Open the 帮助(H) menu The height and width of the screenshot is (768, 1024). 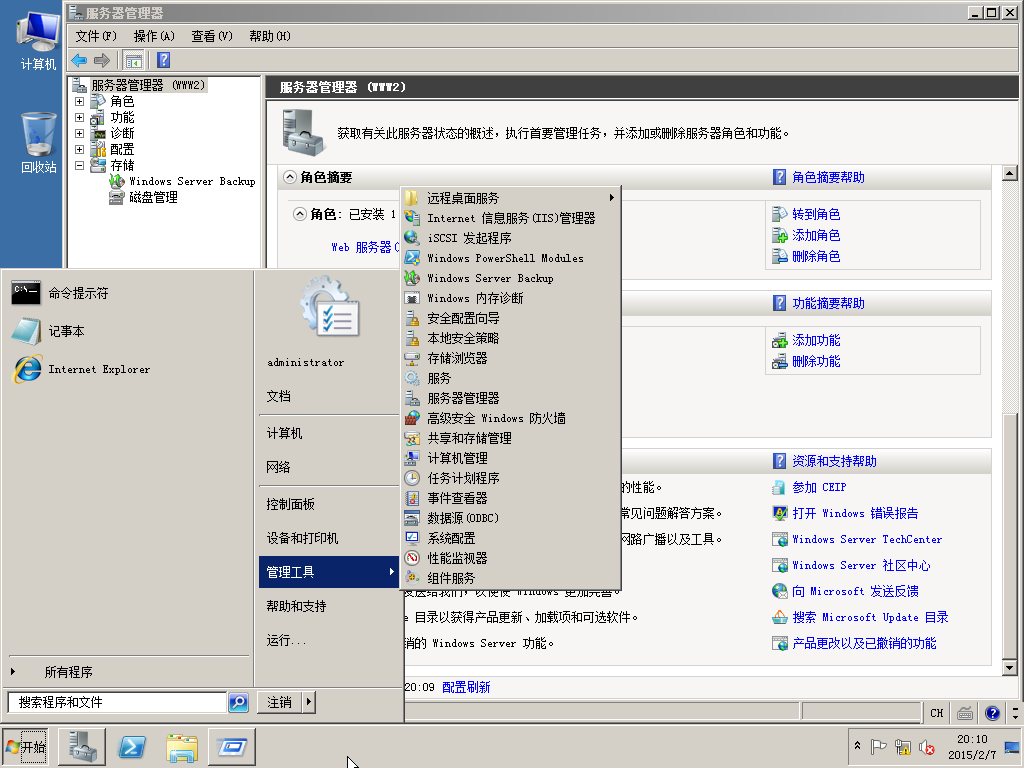click(x=270, y=37)
